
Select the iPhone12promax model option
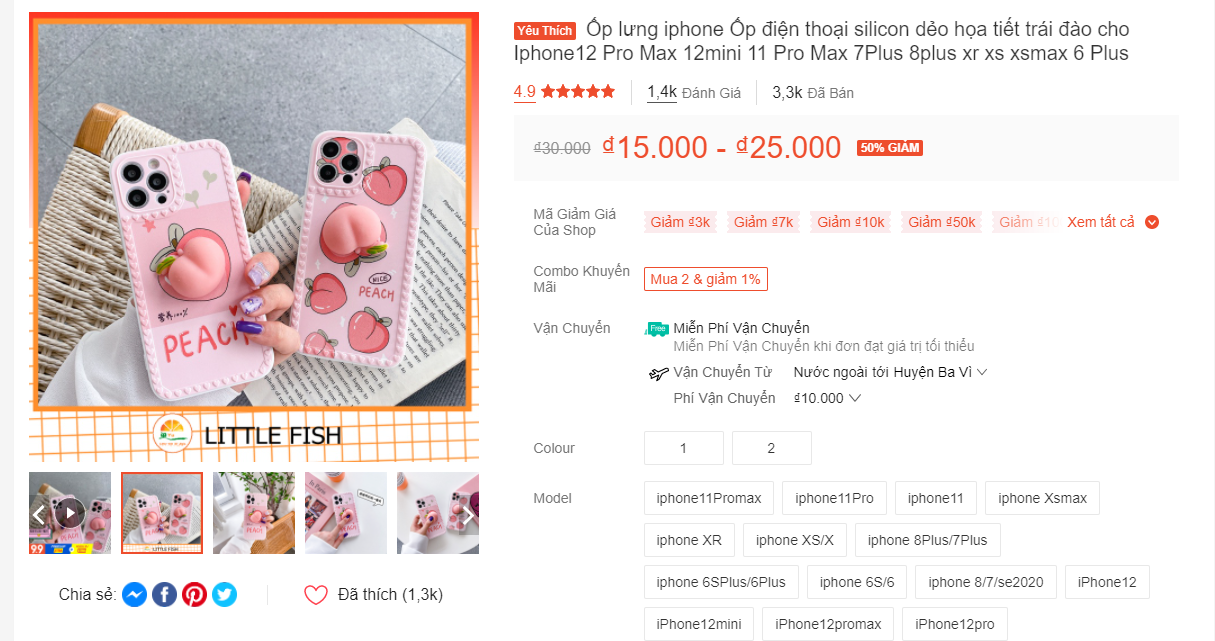click(x=831, y=624)
